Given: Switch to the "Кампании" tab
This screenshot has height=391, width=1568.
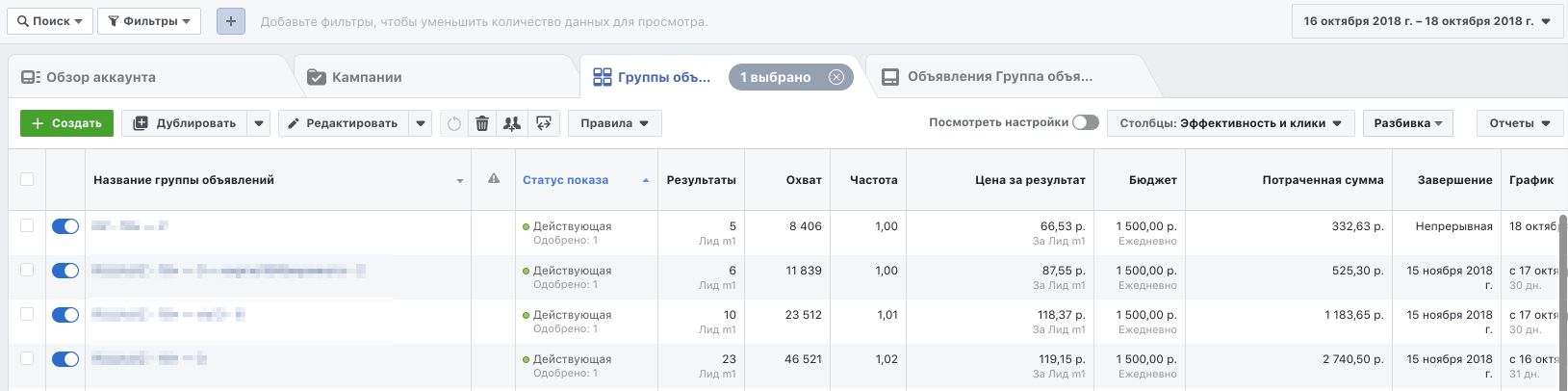Looking at the screenshot, I should [x=367, y=77].
